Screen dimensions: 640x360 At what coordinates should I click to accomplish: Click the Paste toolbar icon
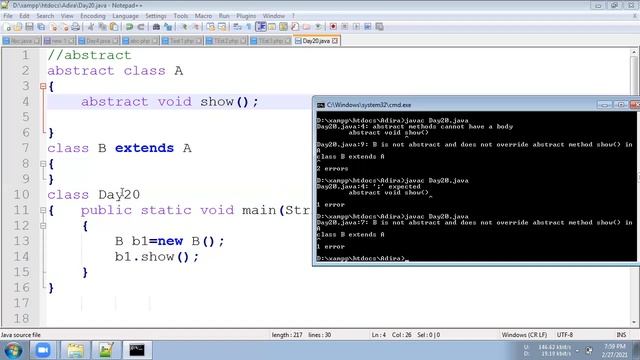114,27
